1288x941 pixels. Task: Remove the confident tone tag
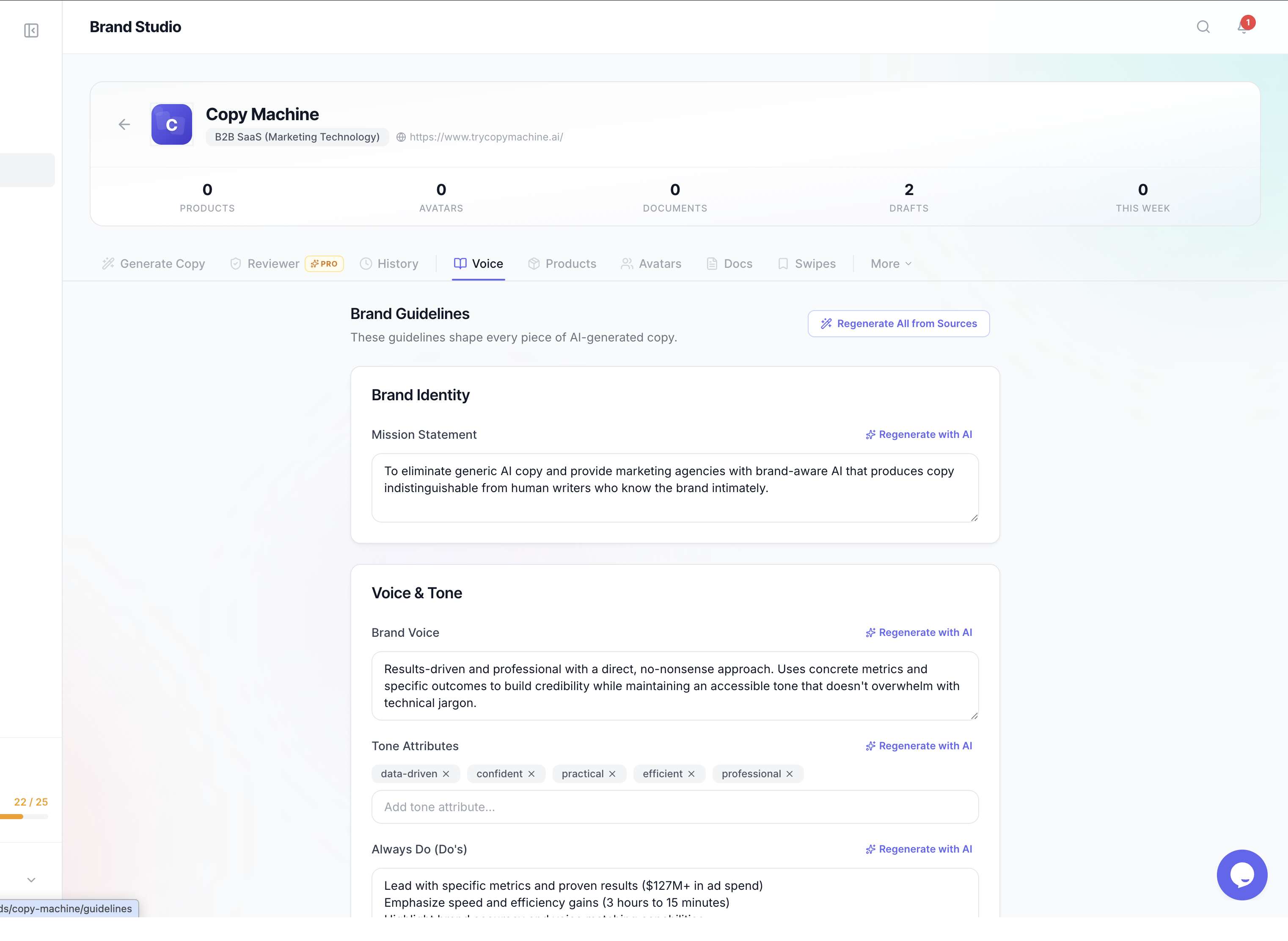coord(531,773)
